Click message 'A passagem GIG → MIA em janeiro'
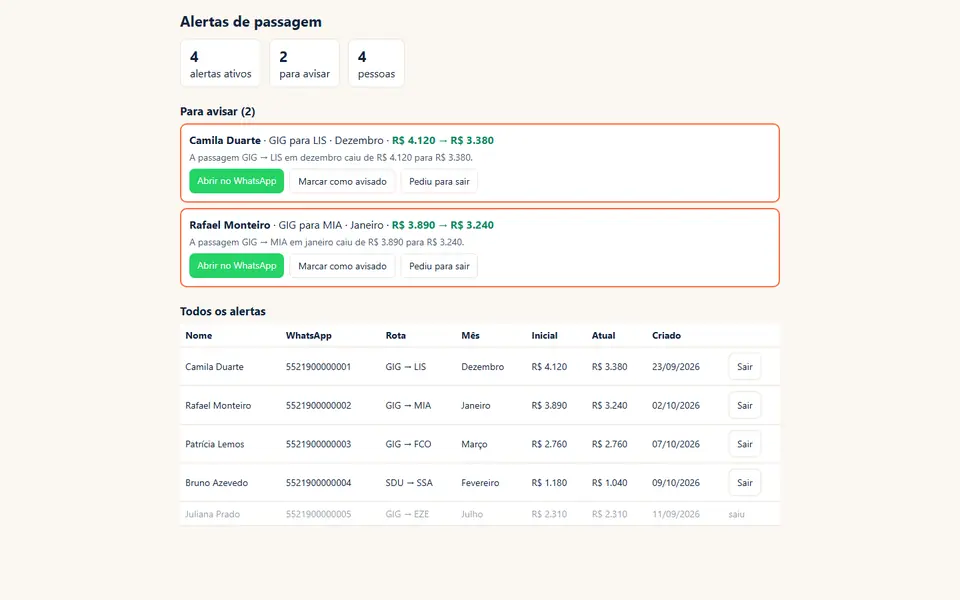960x600 pixels. [326, 242]
